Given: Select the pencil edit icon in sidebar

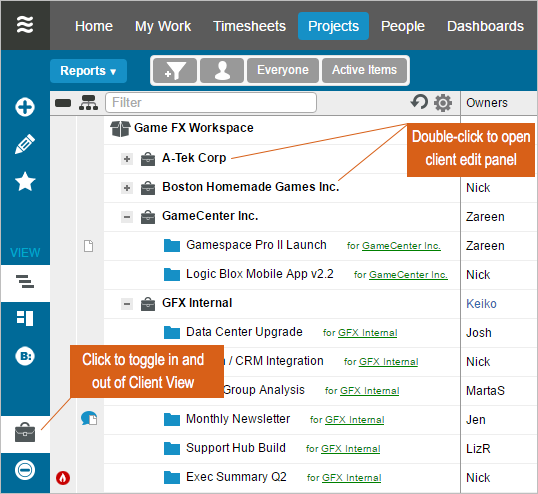Looking at the screenshot, I should tap(25, 144).
